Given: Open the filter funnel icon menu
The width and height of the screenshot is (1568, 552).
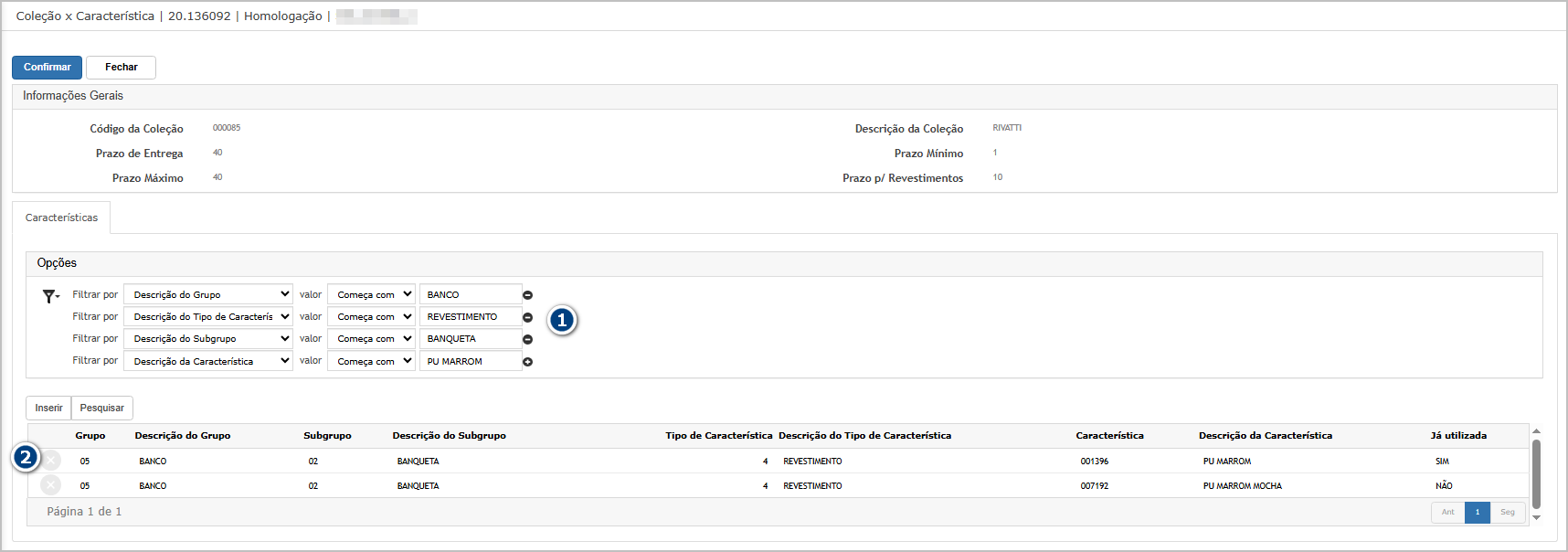Looking at the screenshot, I should [50, 296].
